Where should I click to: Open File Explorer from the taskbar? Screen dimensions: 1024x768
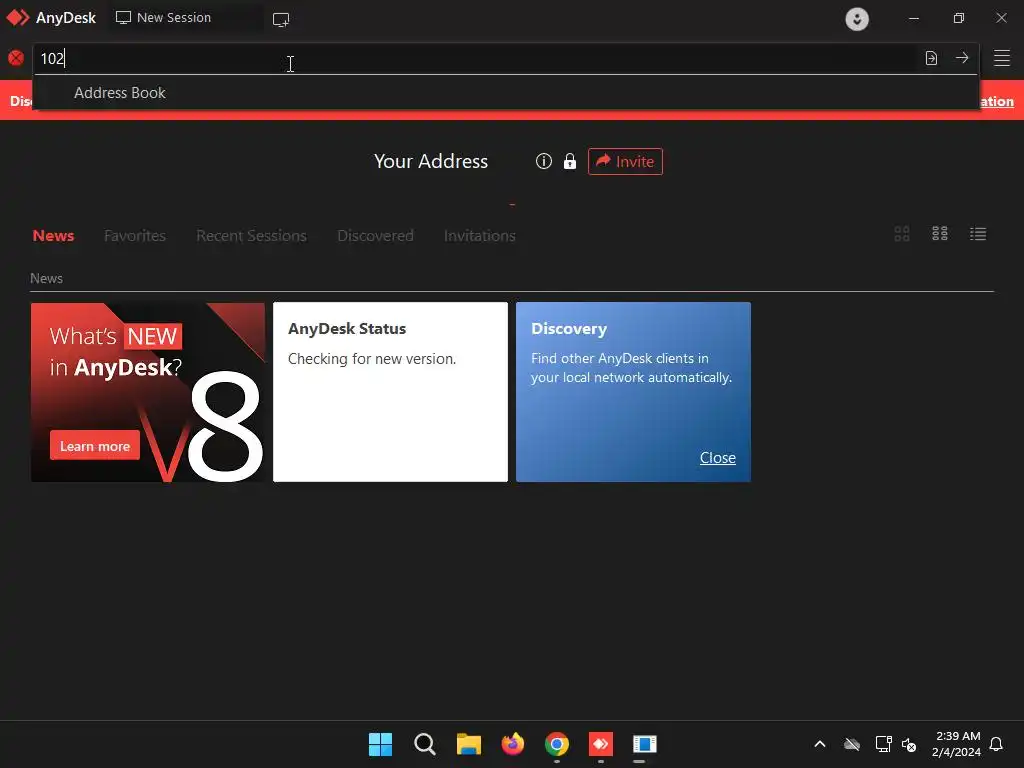[468, 744]
